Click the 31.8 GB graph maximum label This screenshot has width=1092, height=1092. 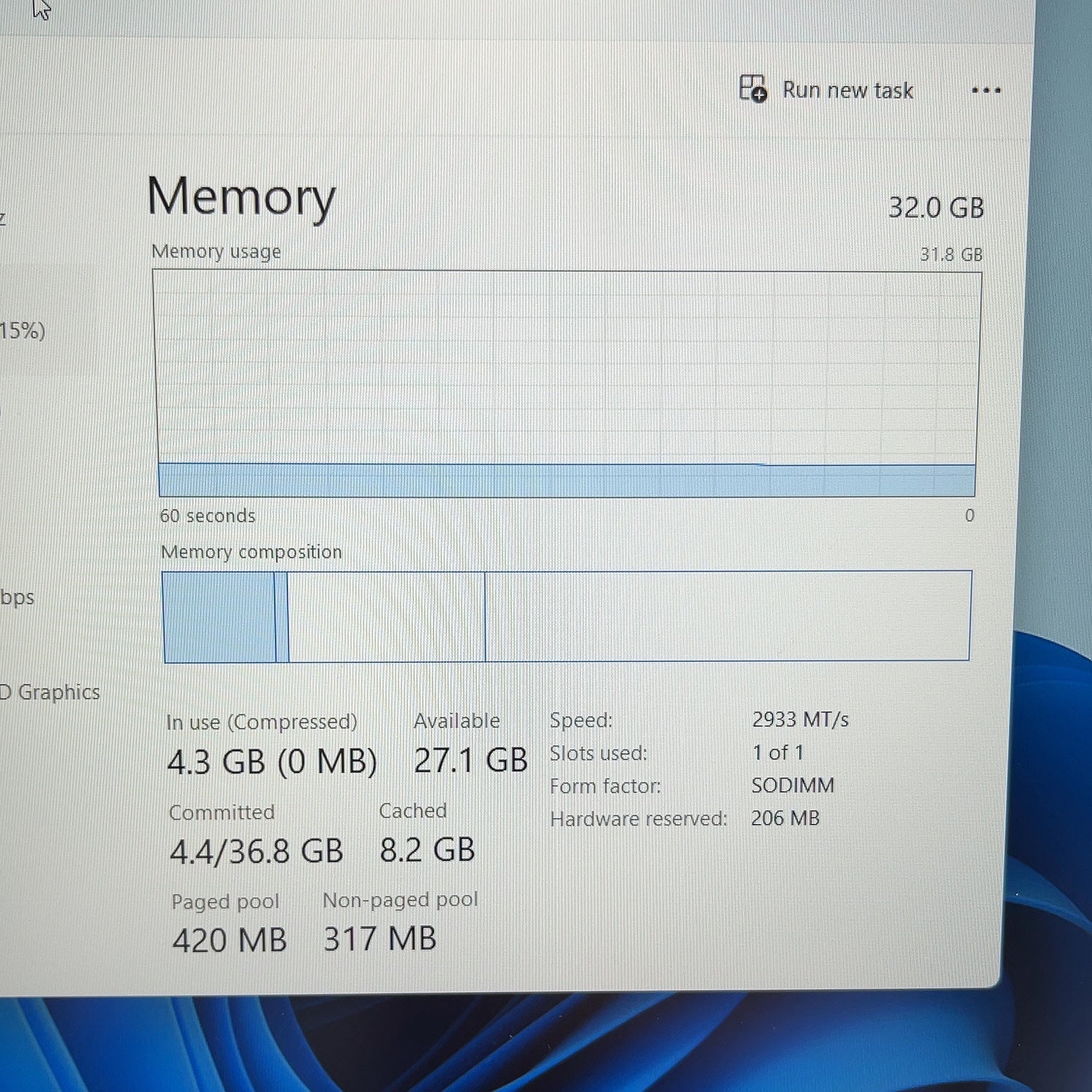point(951,255)
